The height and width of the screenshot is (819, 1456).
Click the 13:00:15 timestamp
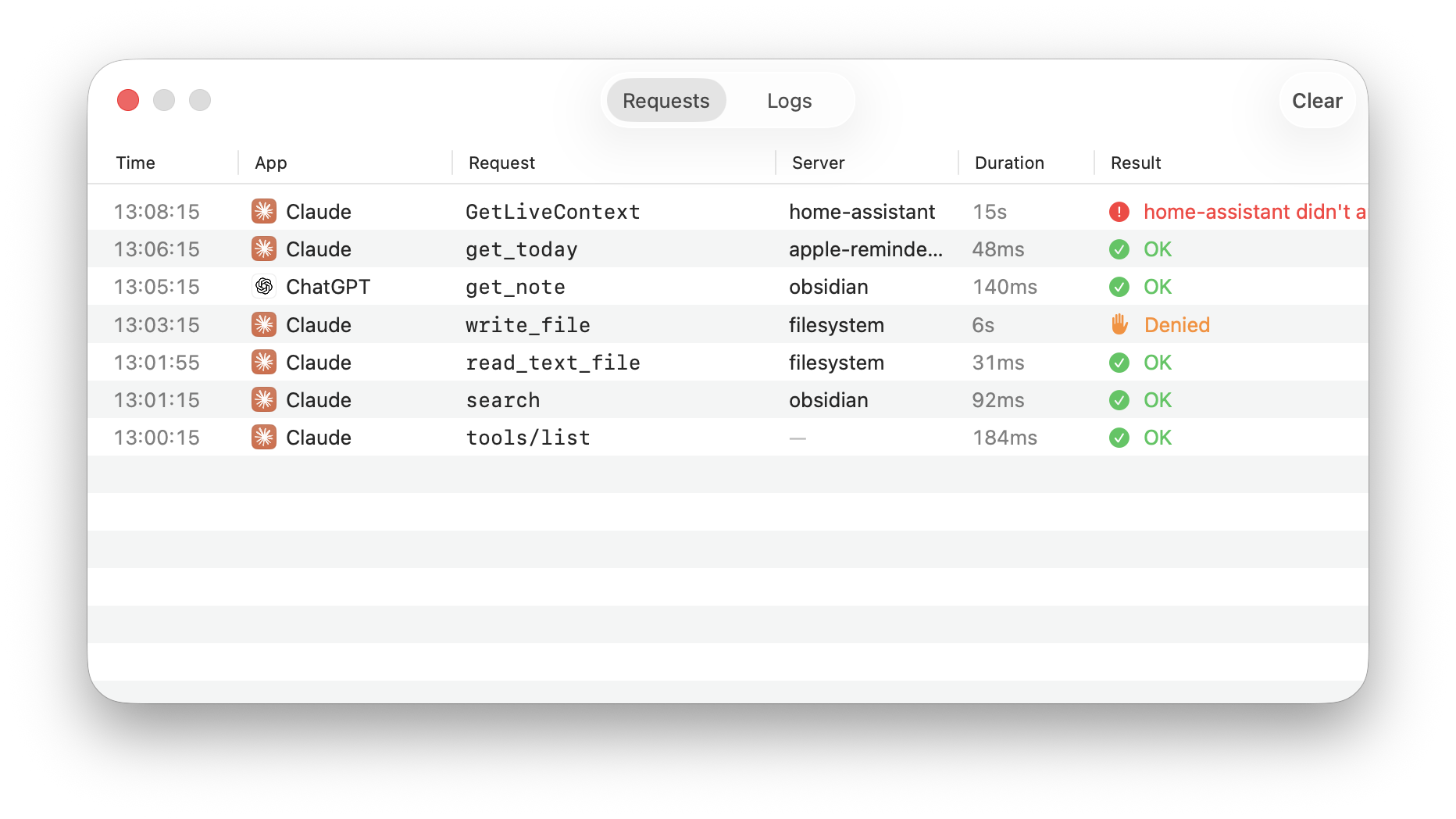(157, 438)
